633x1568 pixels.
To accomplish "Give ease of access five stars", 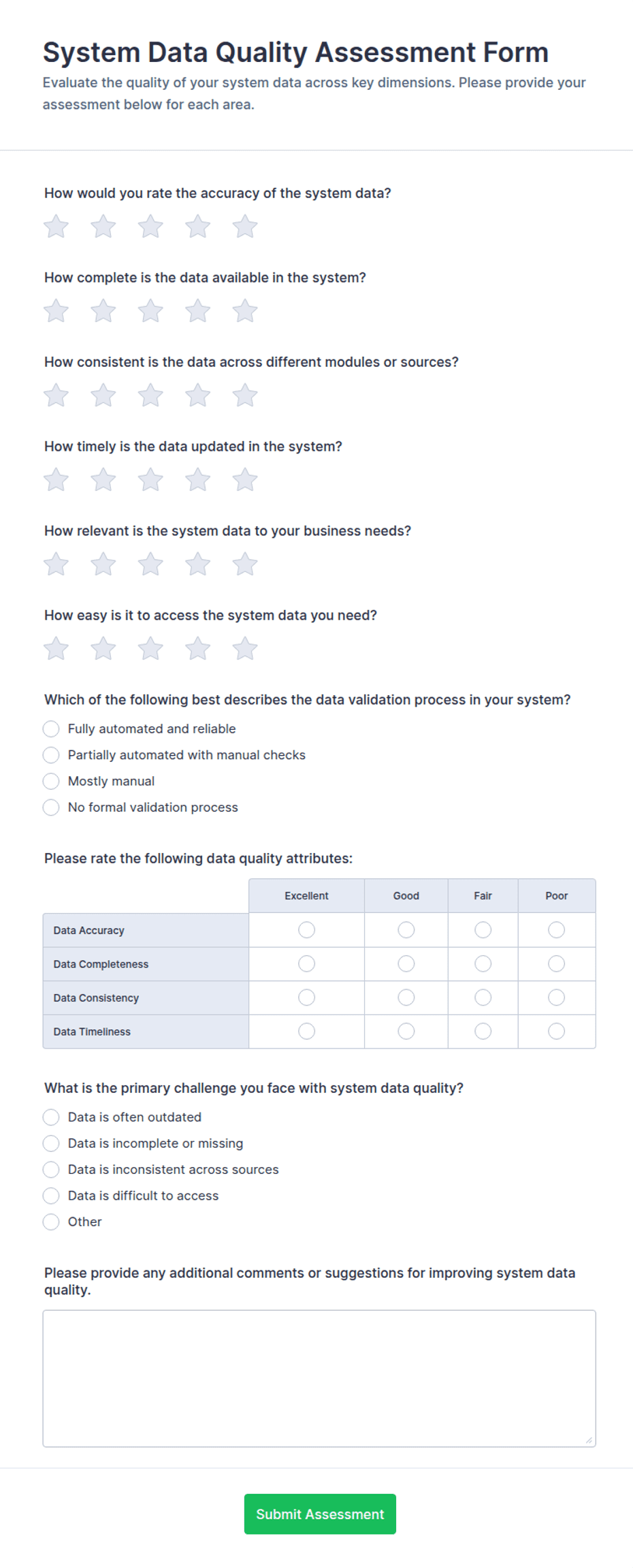I will pos(245,649).
